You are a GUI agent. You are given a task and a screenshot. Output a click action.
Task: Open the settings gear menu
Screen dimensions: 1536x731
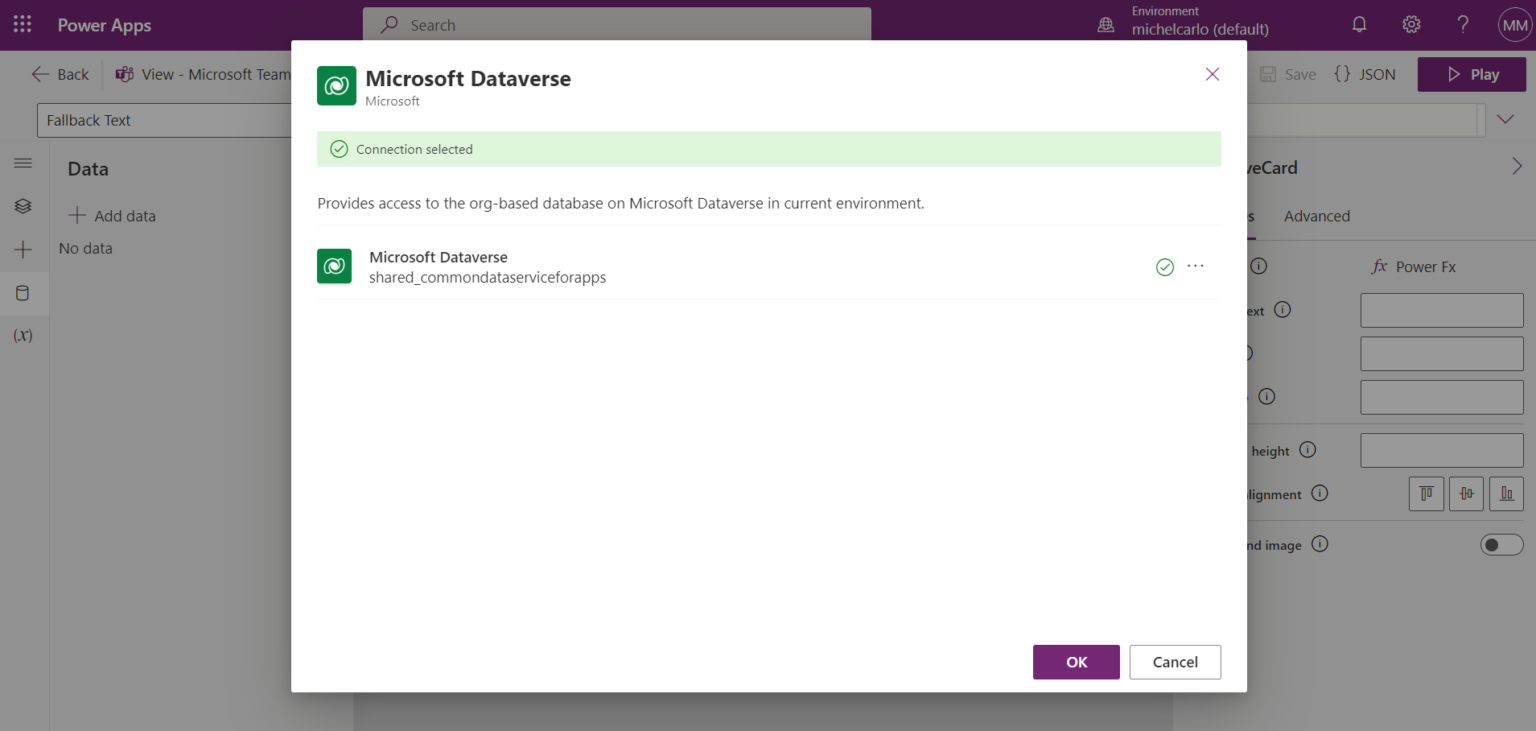pos(1411,23)
